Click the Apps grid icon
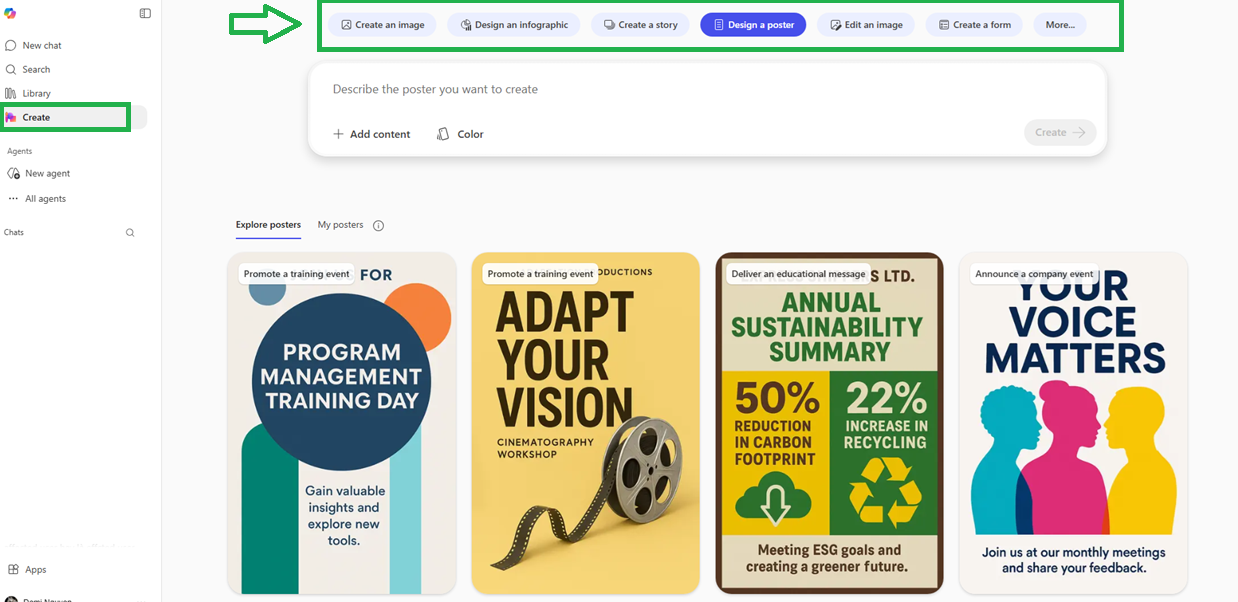 click(13, 569)
